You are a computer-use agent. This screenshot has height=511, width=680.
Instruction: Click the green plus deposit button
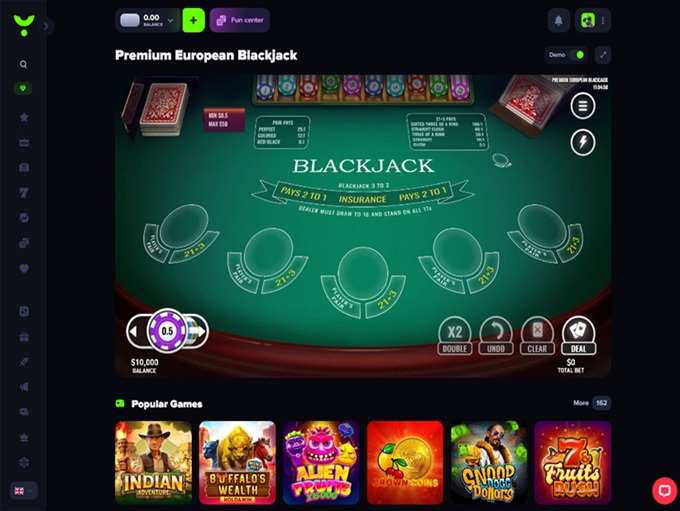tap(193, 20)
